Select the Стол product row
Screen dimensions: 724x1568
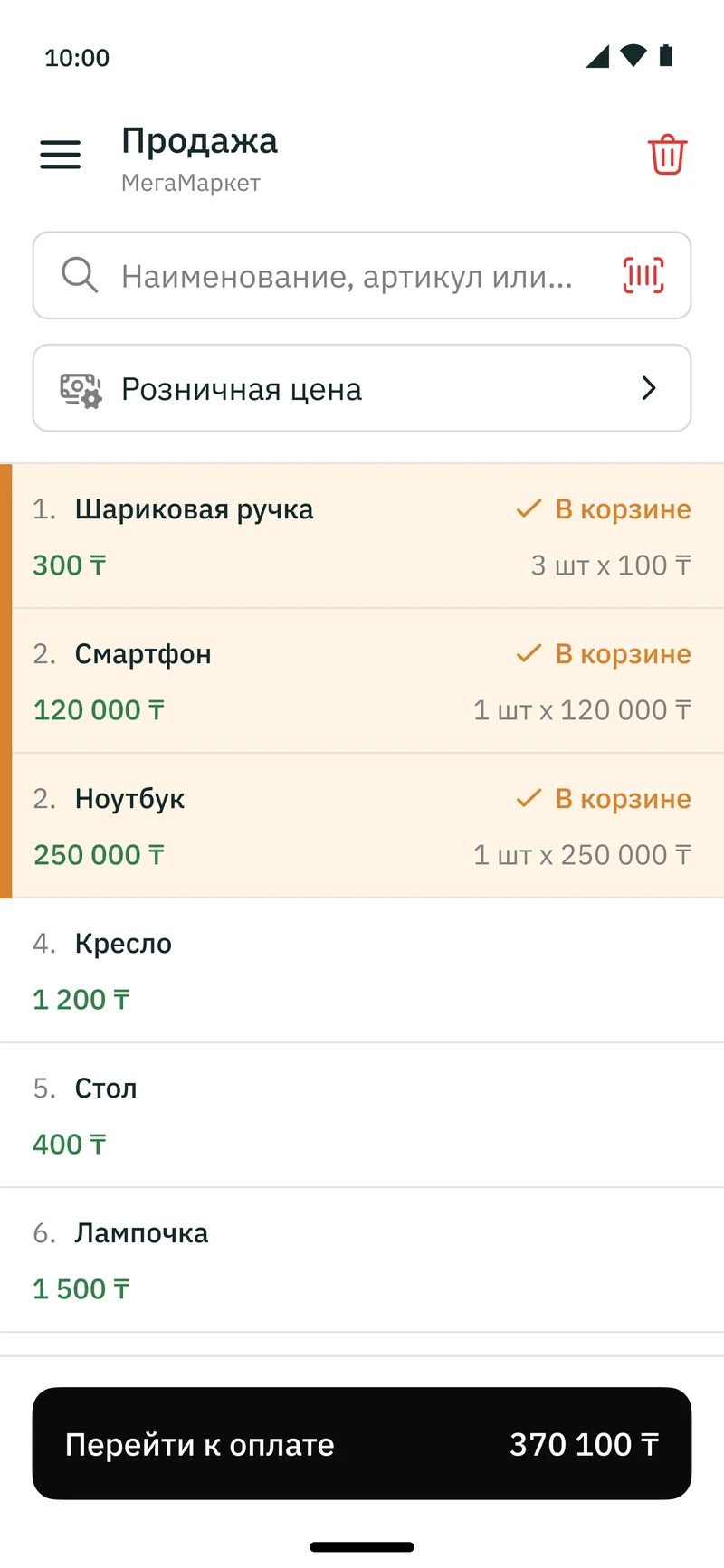(362, 1116)
